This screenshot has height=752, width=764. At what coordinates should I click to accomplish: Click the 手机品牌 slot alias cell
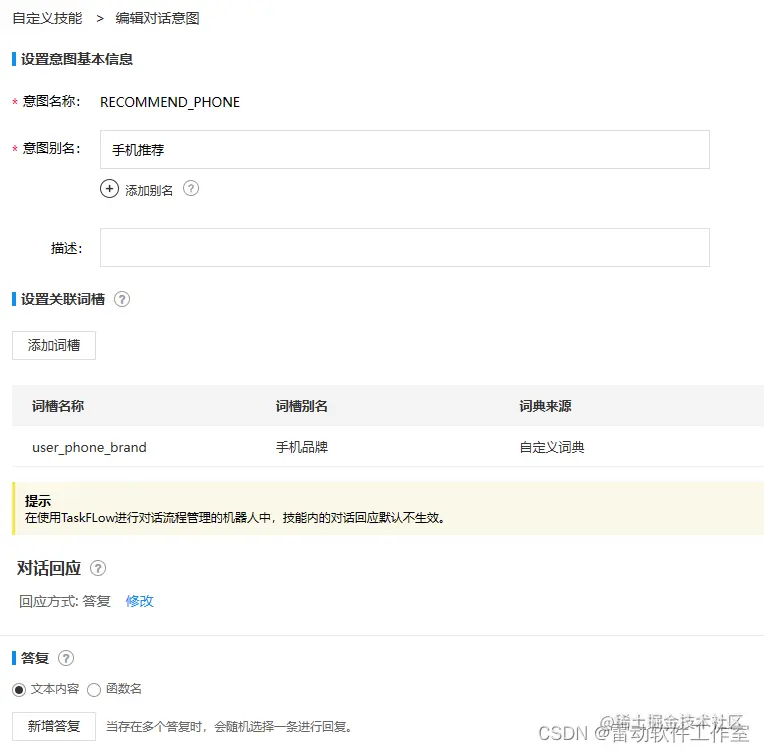click(x=302, y=447)
